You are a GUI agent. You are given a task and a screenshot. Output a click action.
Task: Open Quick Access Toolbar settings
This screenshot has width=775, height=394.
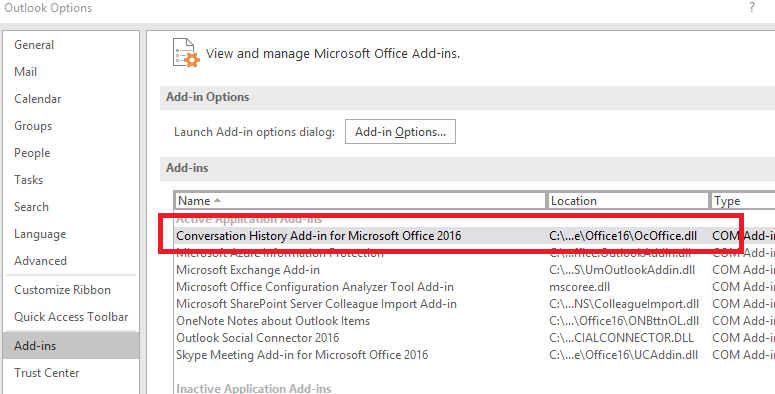[71, 317]
